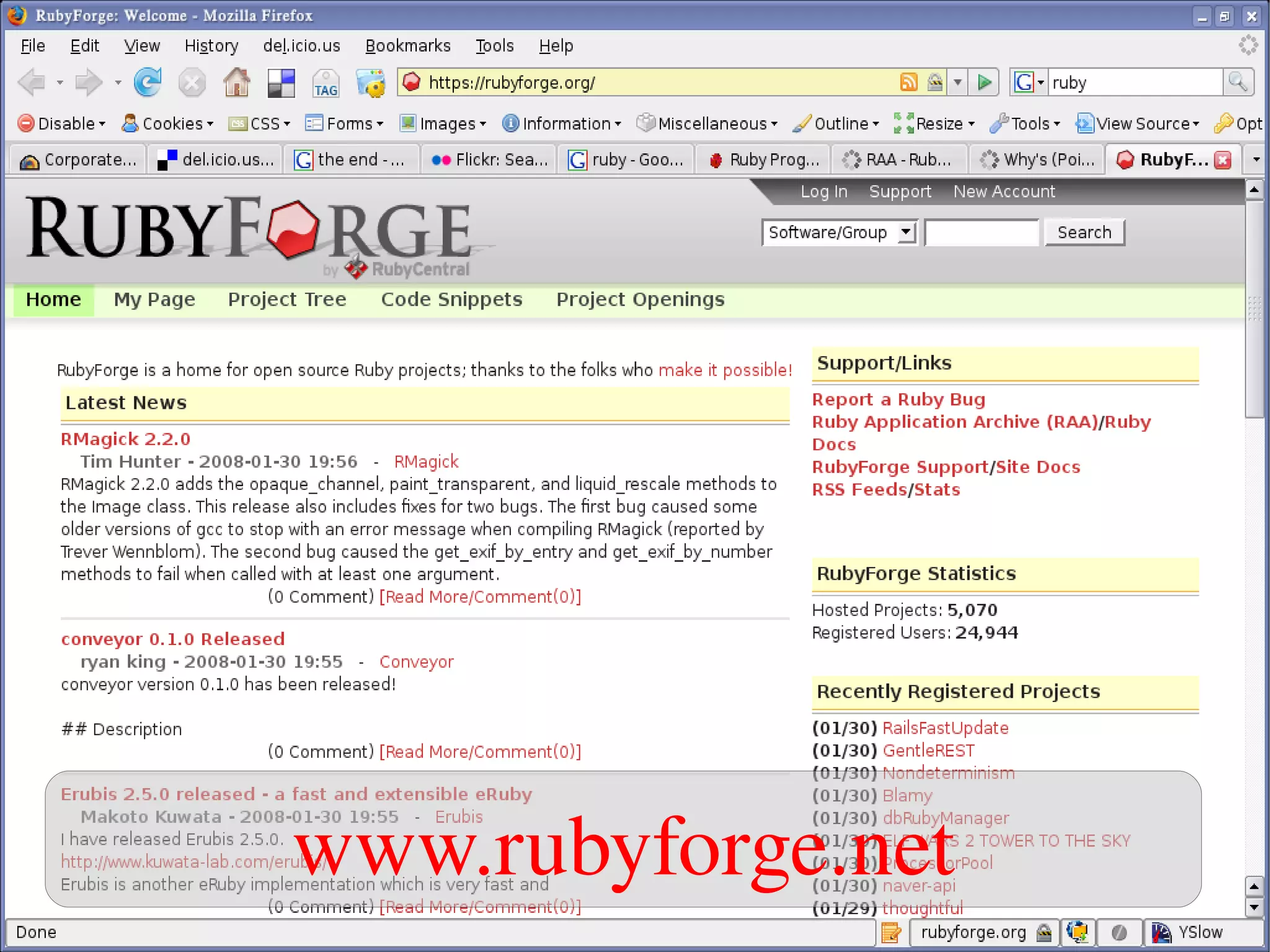The image size is (1270, 952).
Task: Open the search engine selector dropdown
Action: 1029,82
